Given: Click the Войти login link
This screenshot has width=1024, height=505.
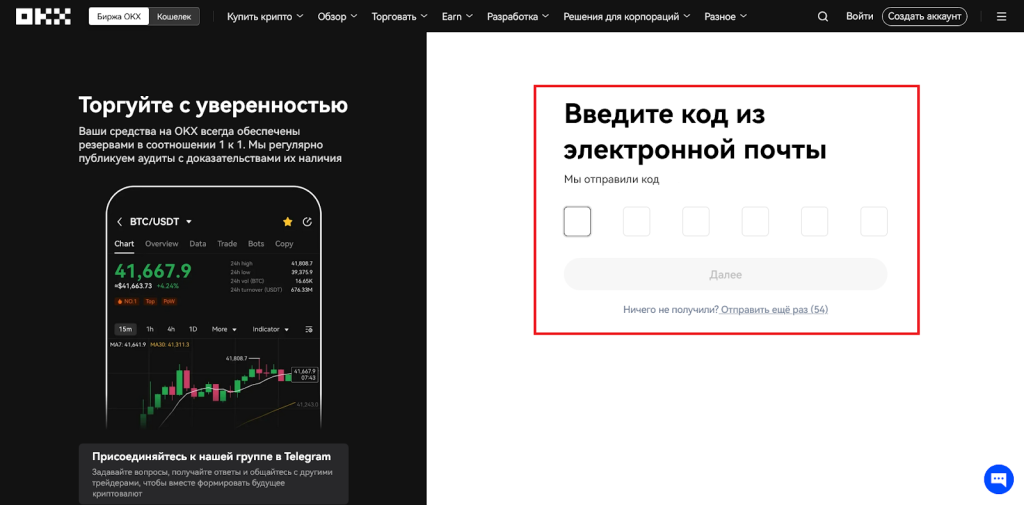Looking at the screenshot, I should (x=859, y=16).
